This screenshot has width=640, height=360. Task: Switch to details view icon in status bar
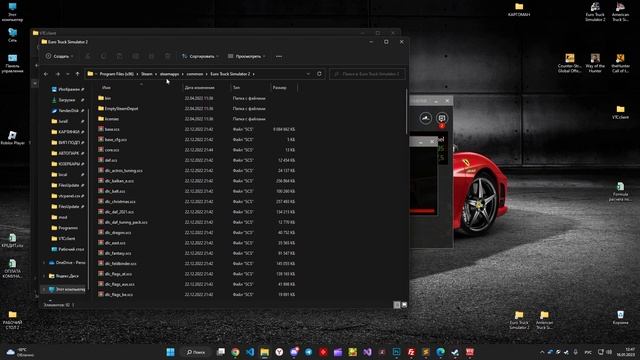coord(397,305)
